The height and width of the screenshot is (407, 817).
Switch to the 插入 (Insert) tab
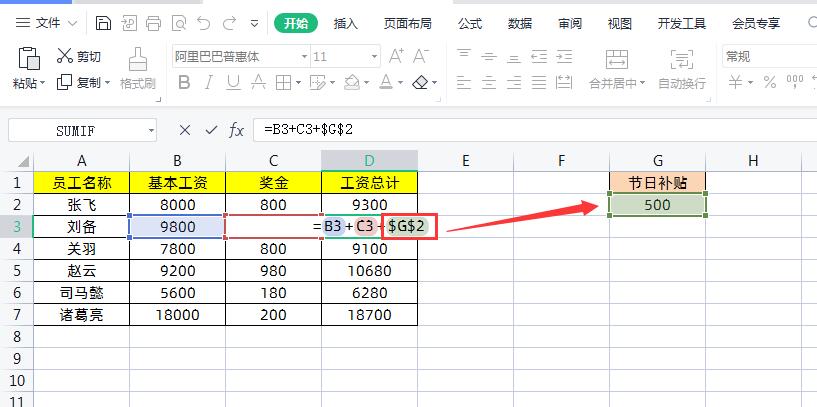[346, 23]
